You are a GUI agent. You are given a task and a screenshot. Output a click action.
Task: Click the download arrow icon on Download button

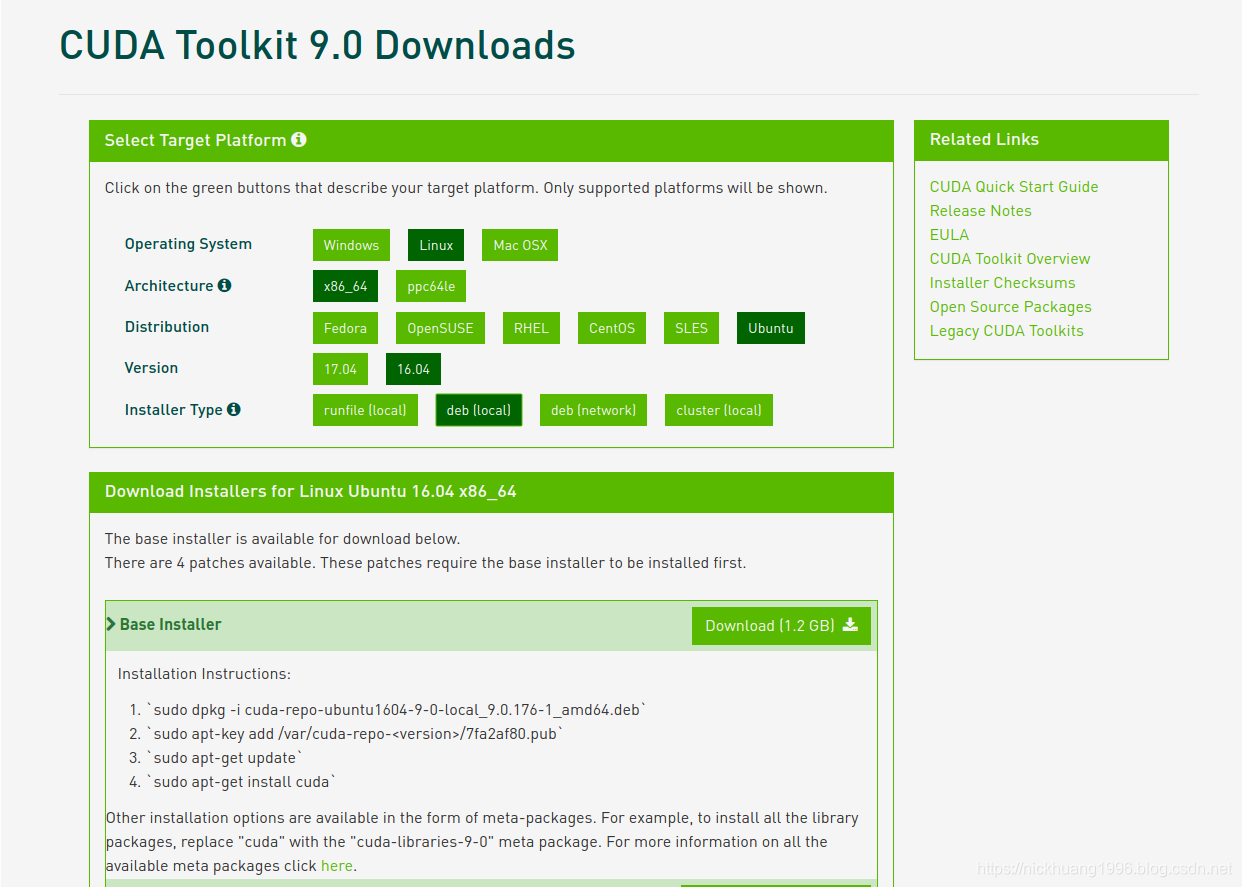point(850,625)
